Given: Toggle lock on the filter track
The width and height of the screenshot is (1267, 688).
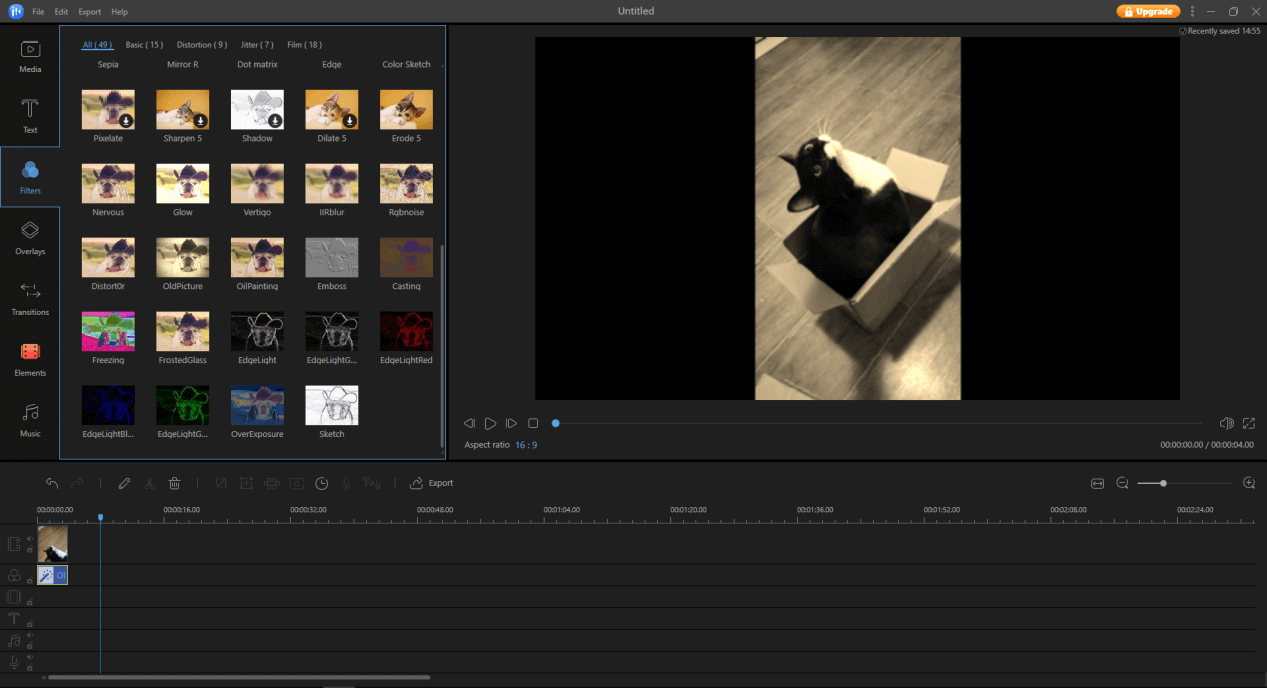Looking at the screenshot, I should [29, 580].
